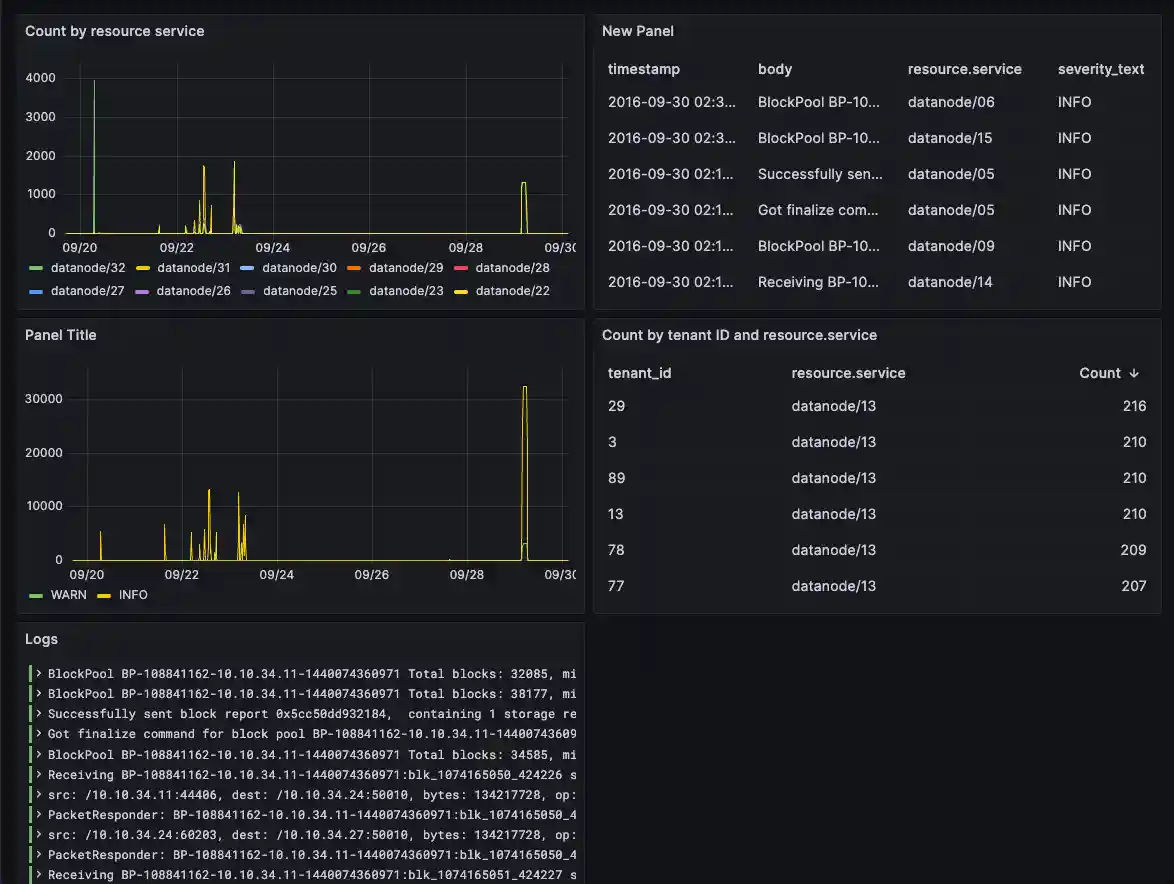
Task: Click the chevron on the first PacketResponder log row
Action: coord(37,814)
